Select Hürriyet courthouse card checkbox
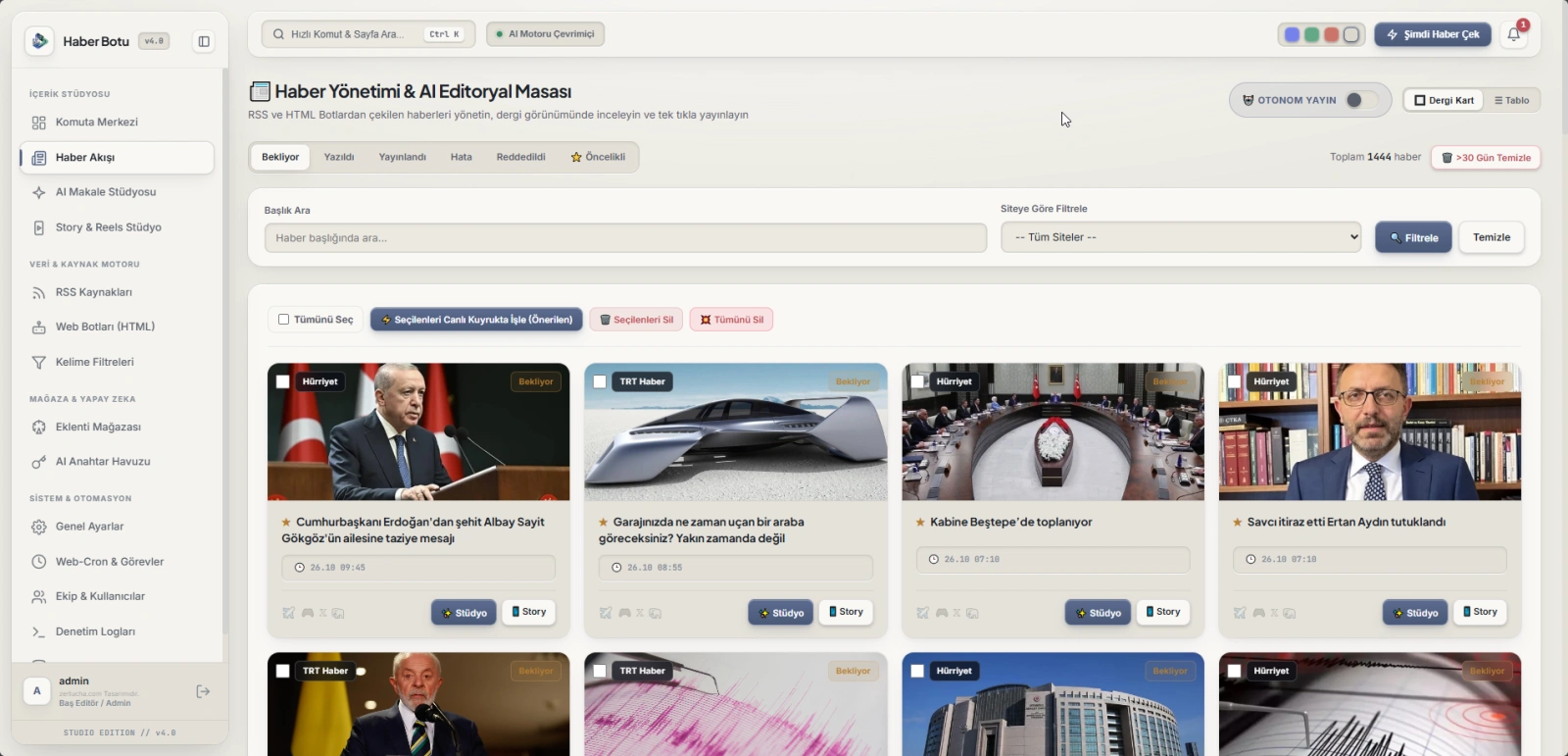This screenshot has width=1568, height=756. click(x=917, y=671)
